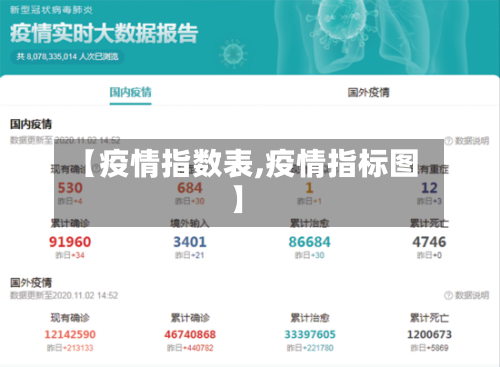Click the 国内疫情 section heading
500x367 pixels.
click(31, 124)
